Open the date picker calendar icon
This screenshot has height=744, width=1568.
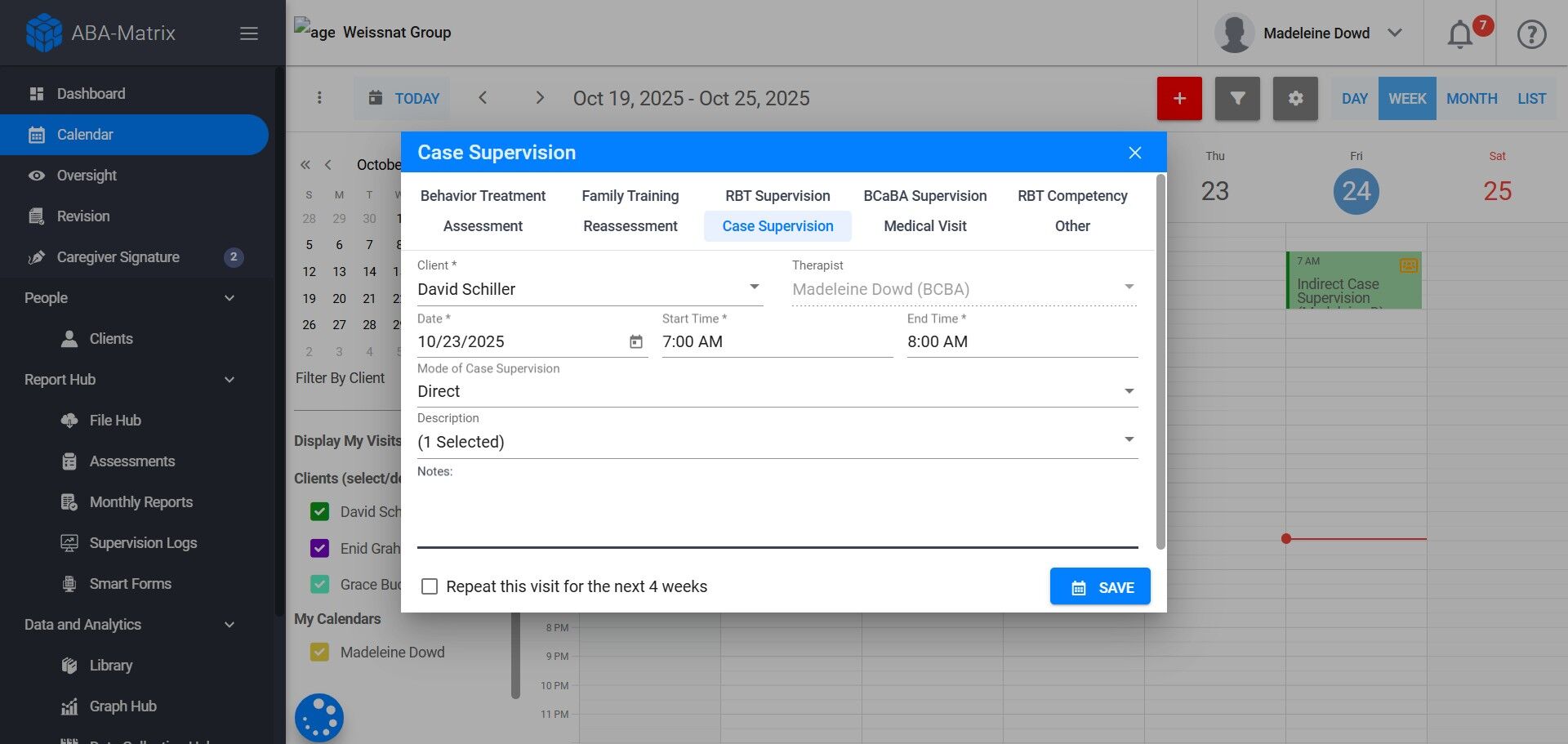click(636, 342)
